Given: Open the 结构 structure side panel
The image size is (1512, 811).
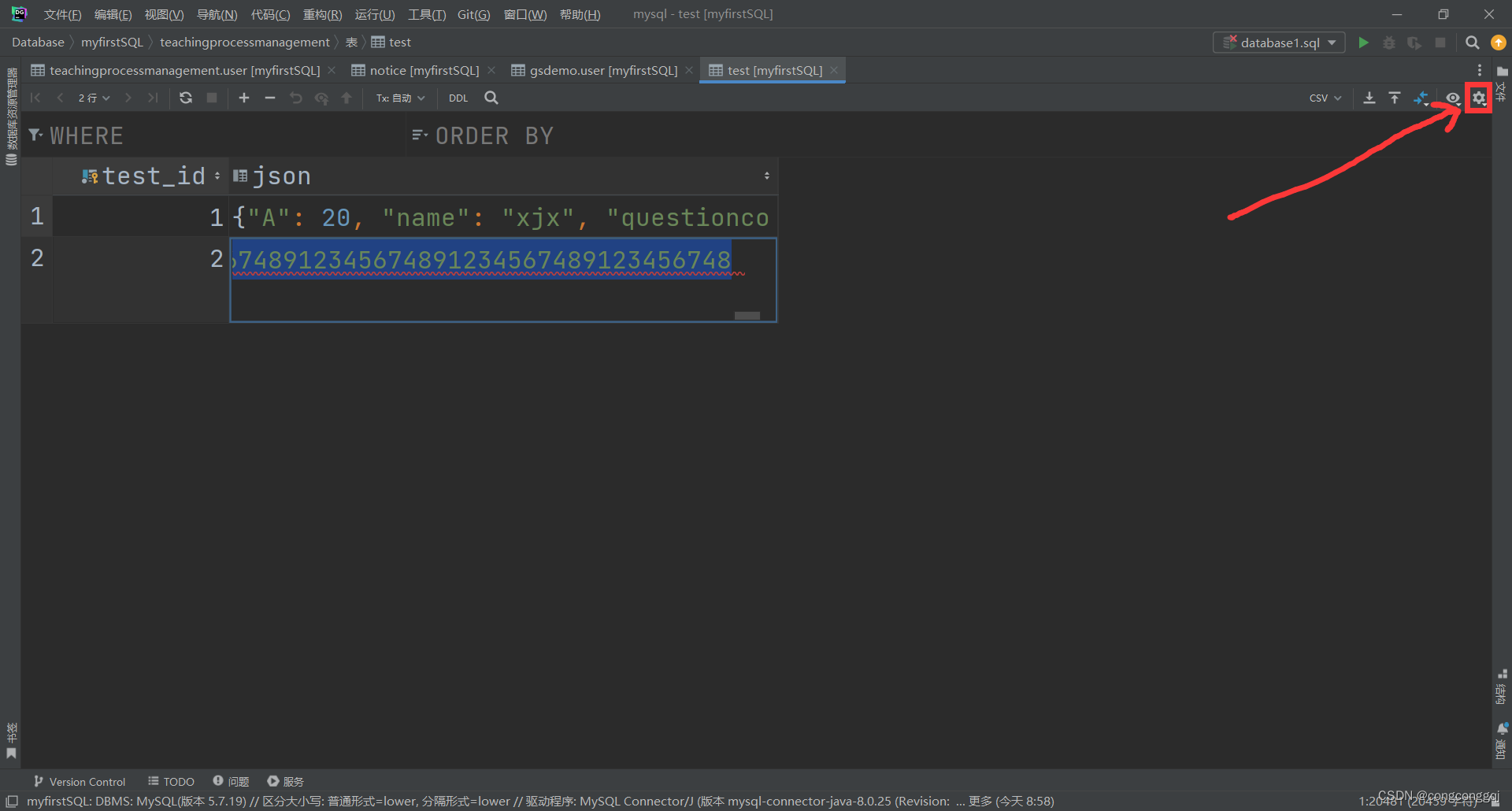Looking at the screenshot, I should (x=1502, y=687).
